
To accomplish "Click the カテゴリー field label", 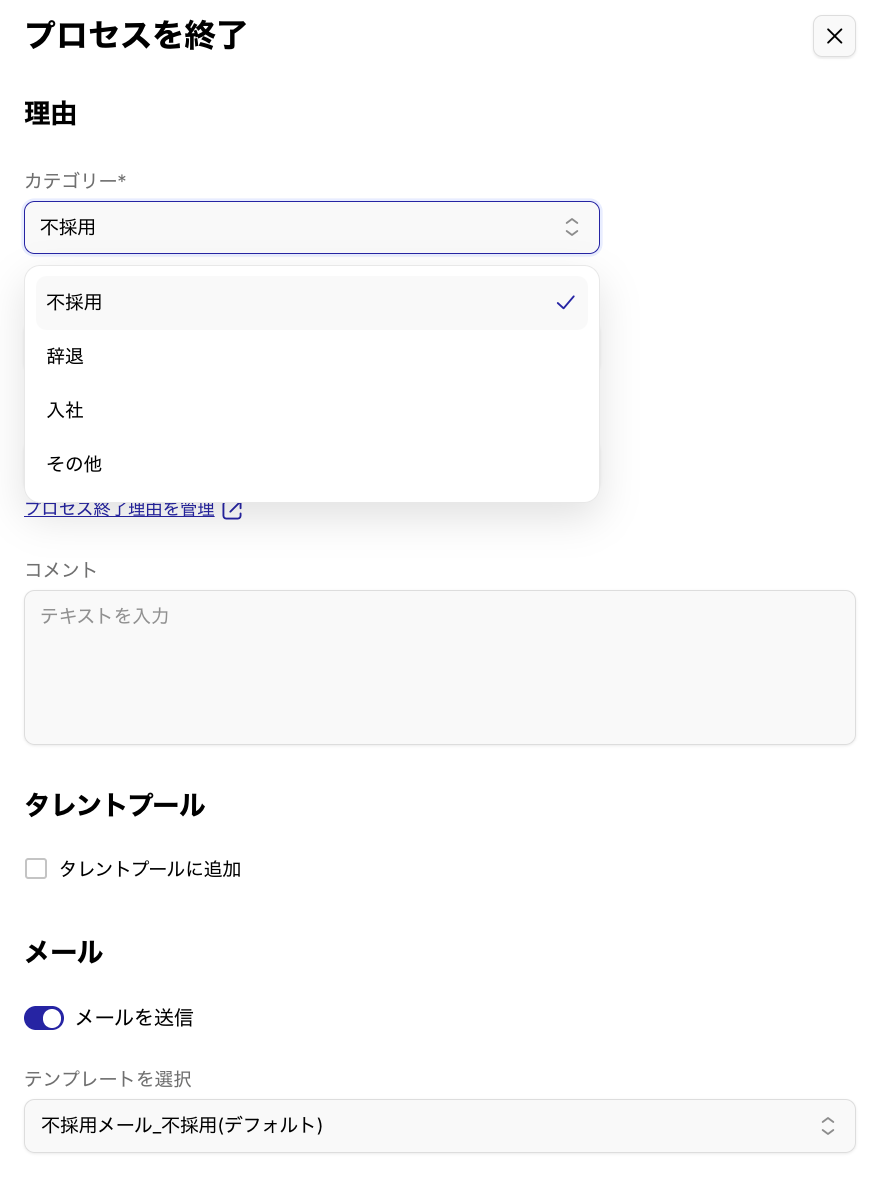I will coord(75,181).
